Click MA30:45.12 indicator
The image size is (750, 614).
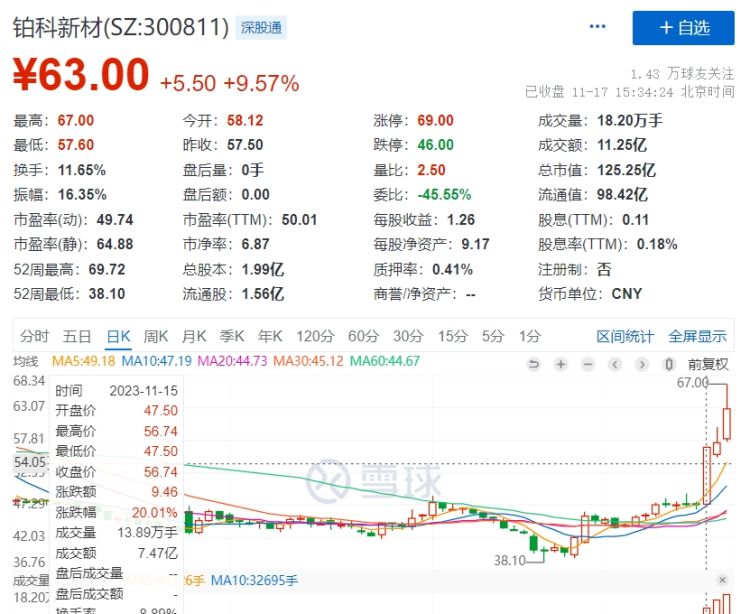click(308, 361)
